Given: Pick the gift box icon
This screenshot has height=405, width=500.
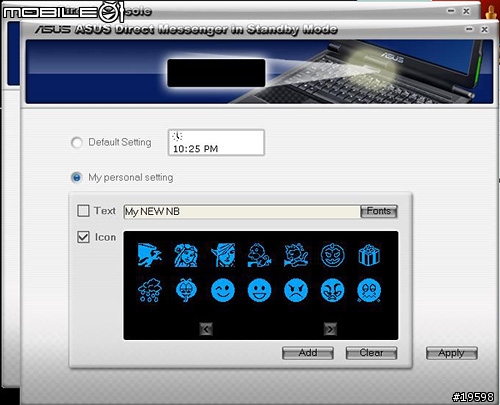Looking at the screenshot, I should pyautogui.click(x=369, y=255).
